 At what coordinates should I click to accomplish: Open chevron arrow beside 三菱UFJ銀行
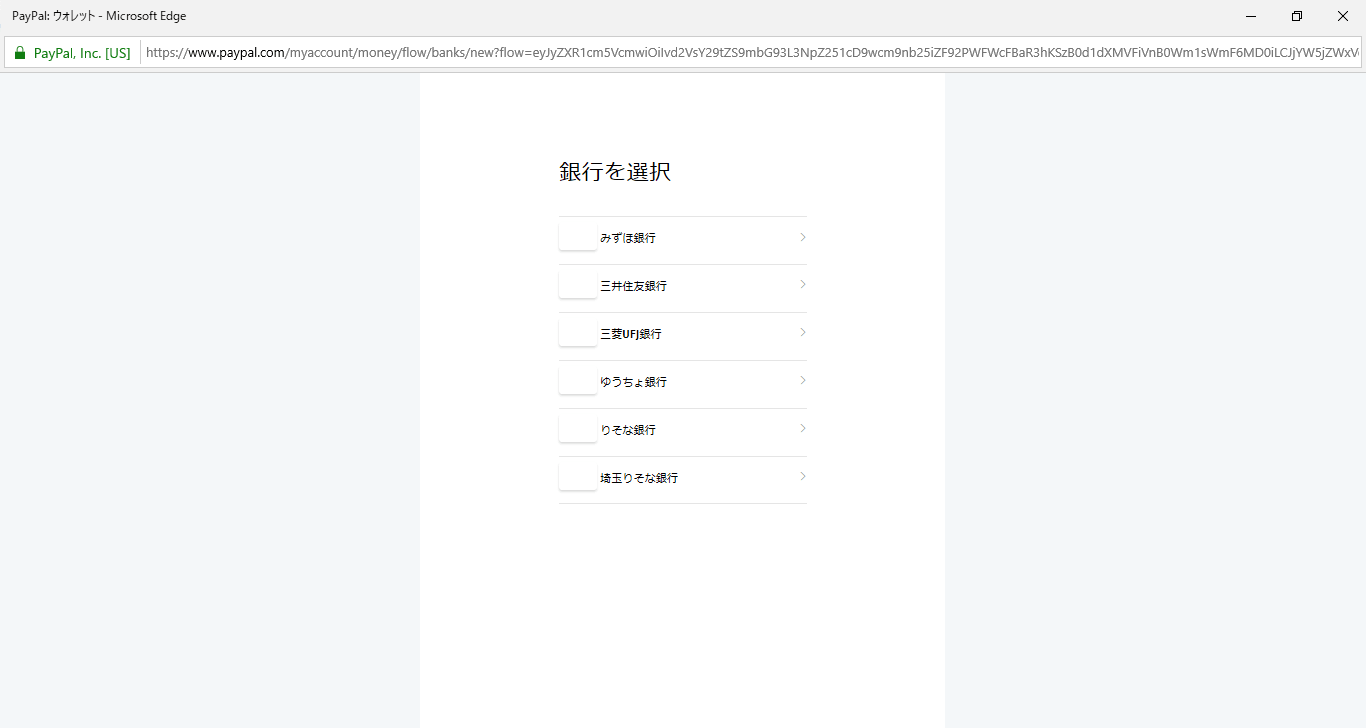803,333
